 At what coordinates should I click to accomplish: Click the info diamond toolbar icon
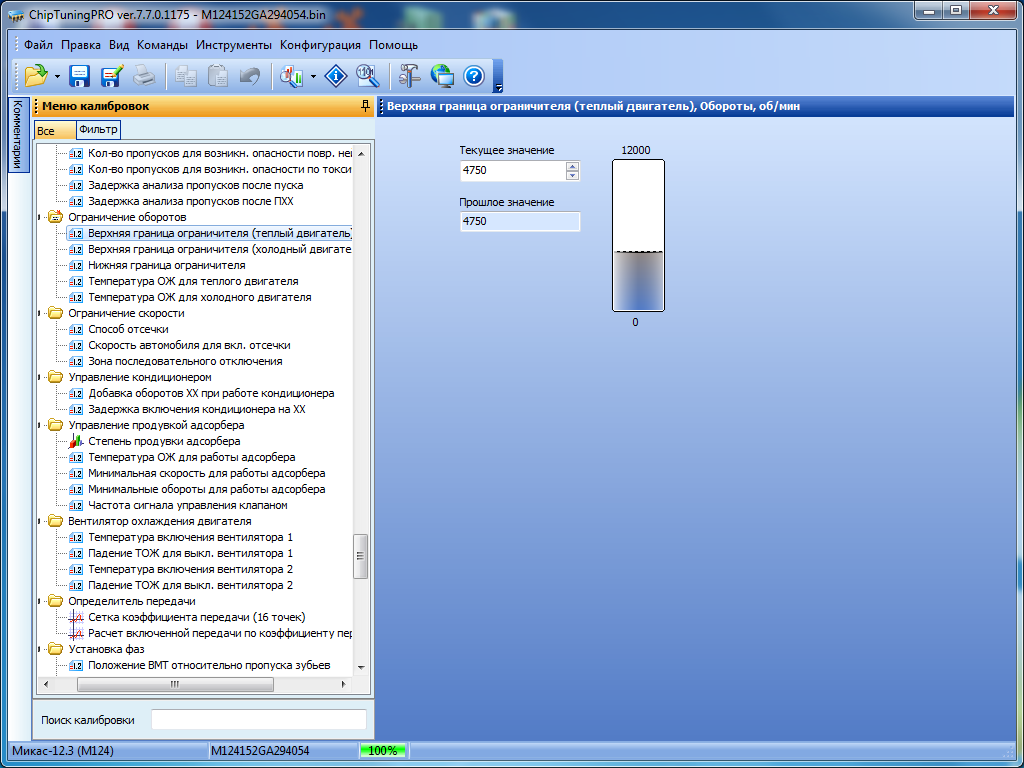(337, 75)
